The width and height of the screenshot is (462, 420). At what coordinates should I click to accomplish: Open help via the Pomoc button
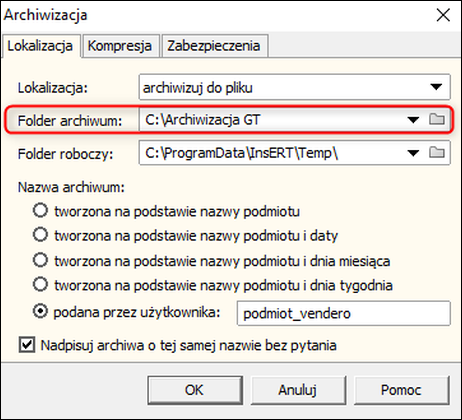401,390
